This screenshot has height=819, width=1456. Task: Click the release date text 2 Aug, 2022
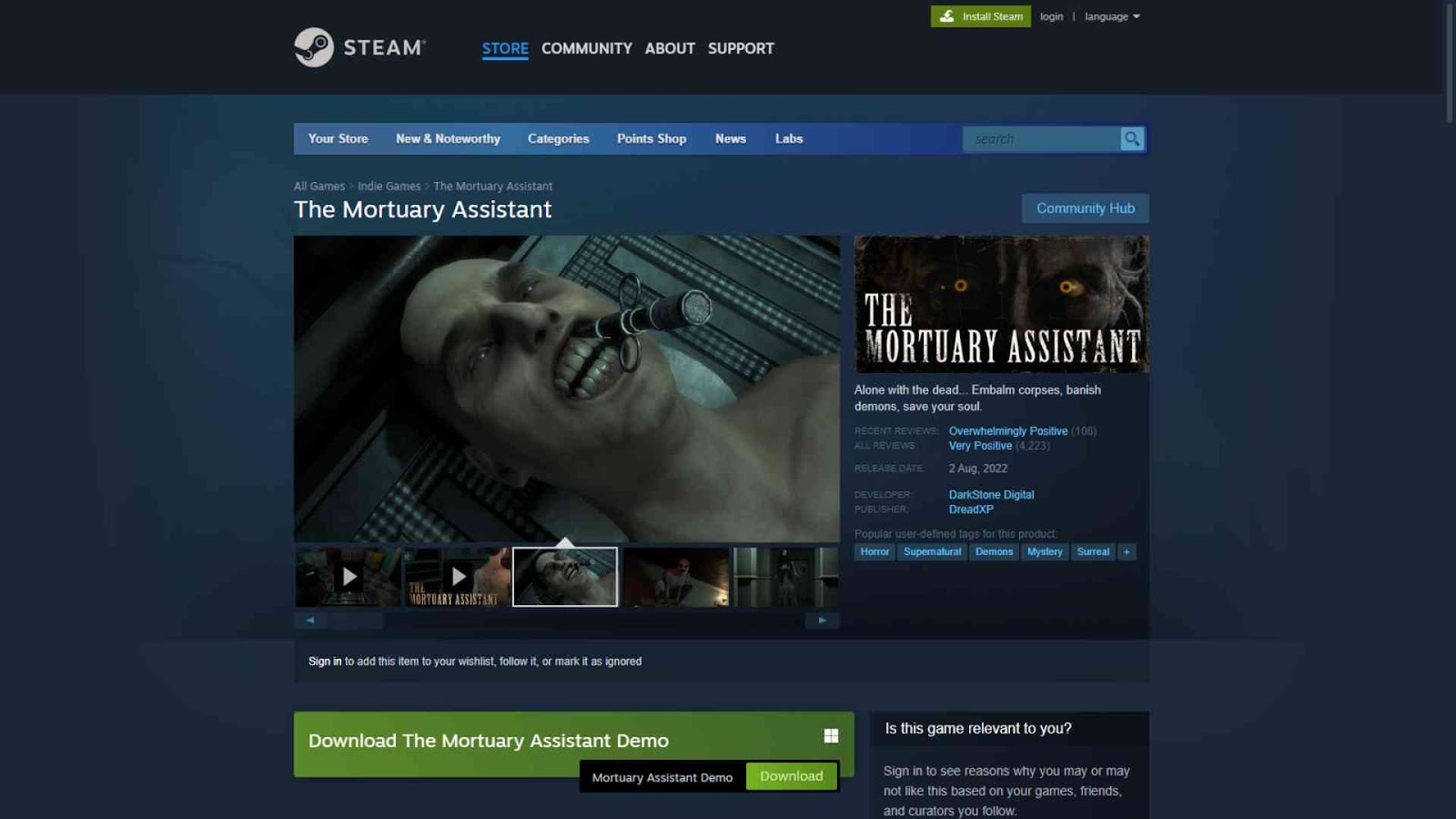[978, 469]
